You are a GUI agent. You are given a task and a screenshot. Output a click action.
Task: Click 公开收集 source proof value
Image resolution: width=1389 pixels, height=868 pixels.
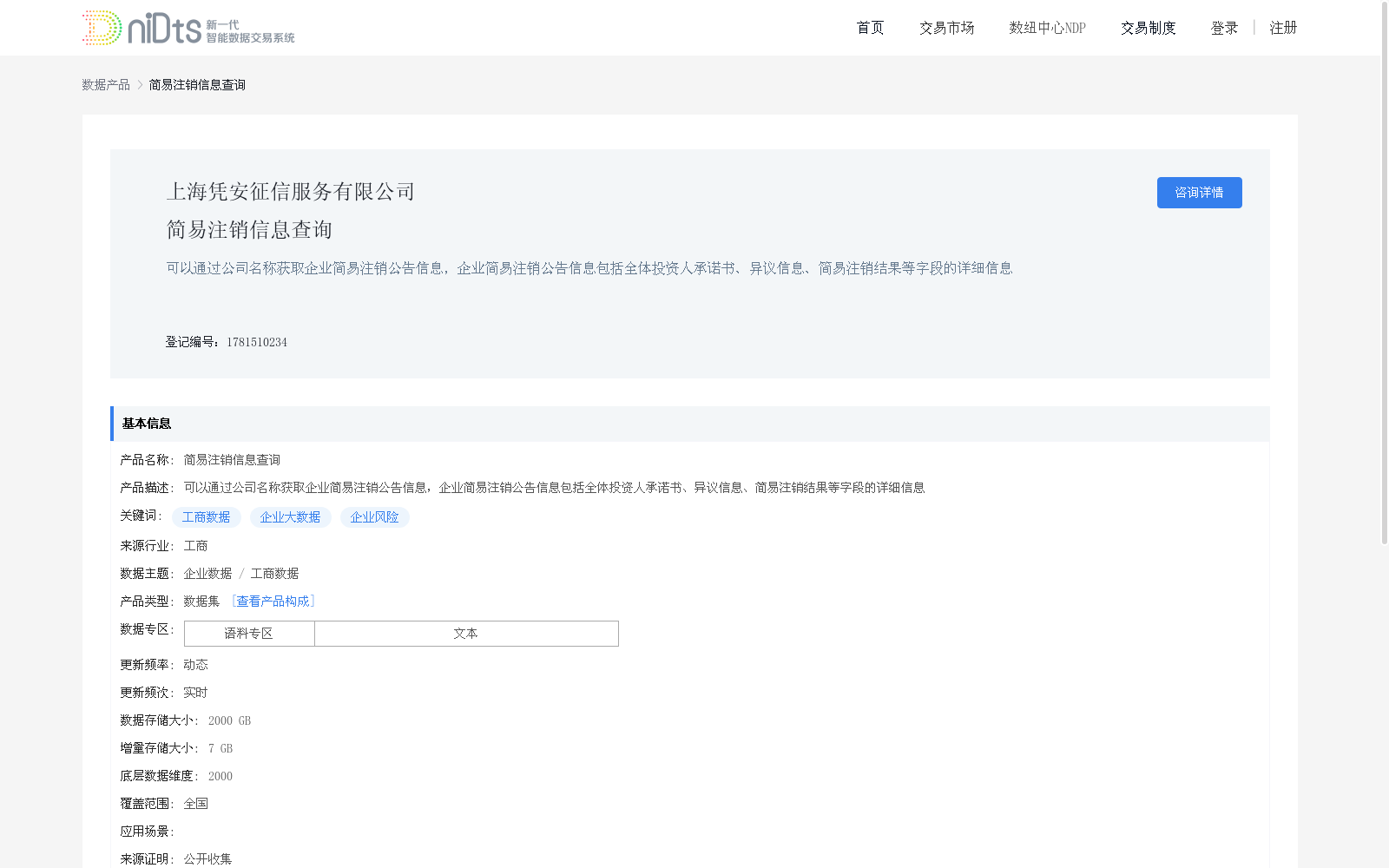[207, 859]
